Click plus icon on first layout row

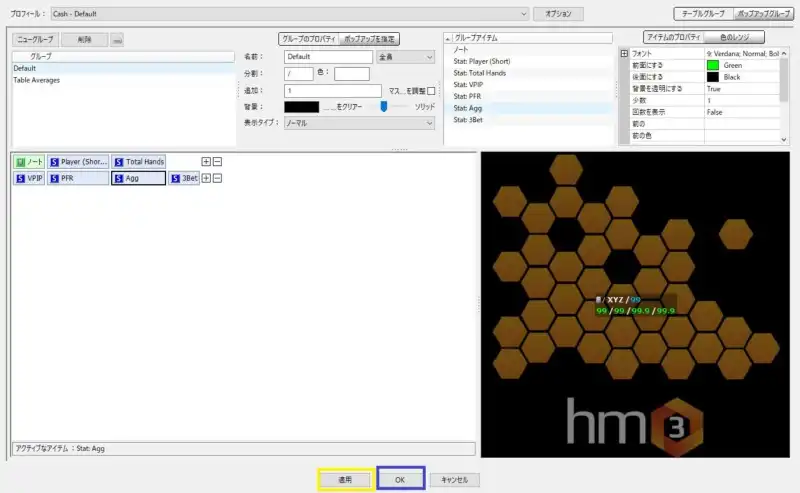pyautogui.click(x=206, y=161)
